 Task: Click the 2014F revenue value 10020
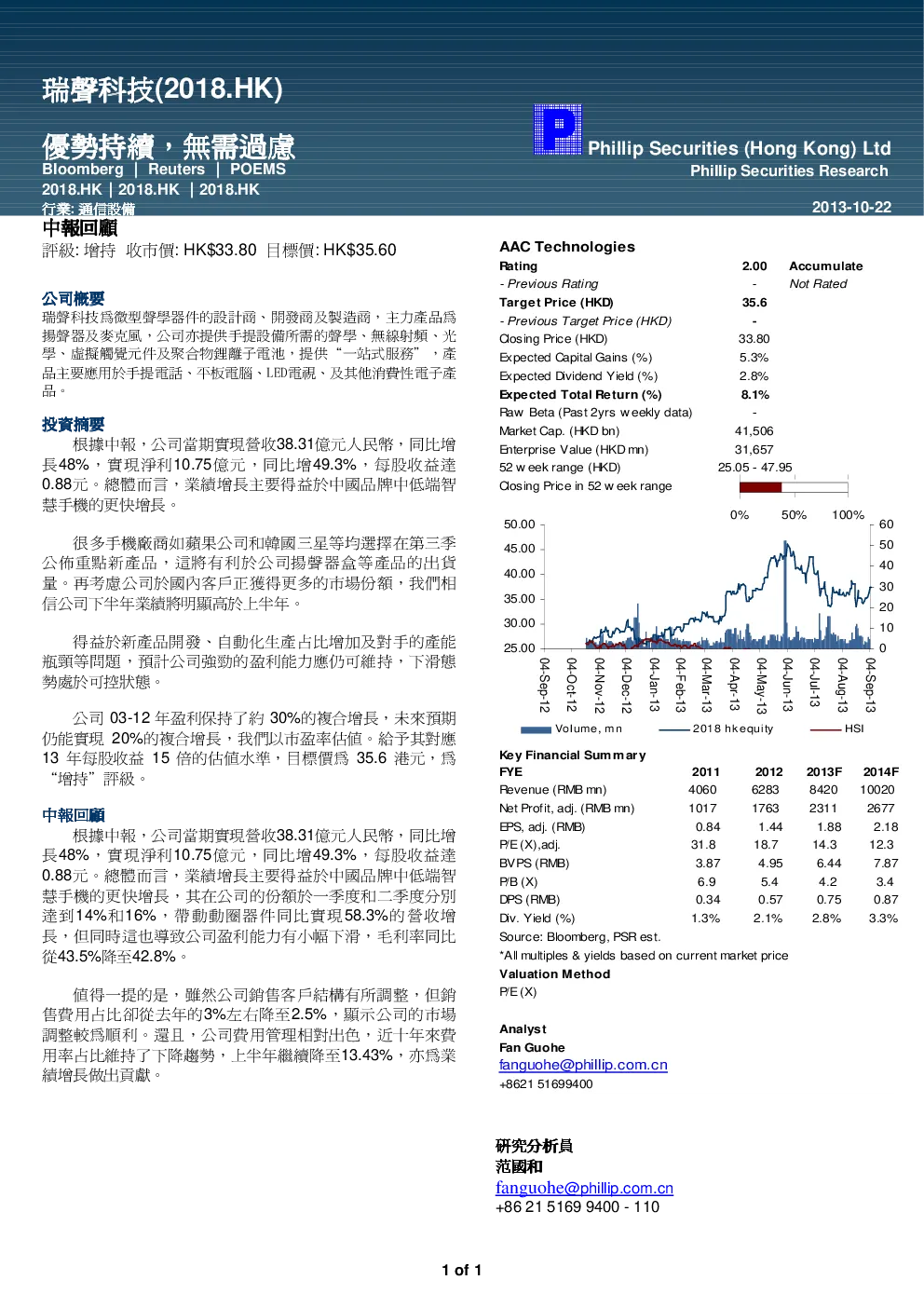(x=877, y=790)
